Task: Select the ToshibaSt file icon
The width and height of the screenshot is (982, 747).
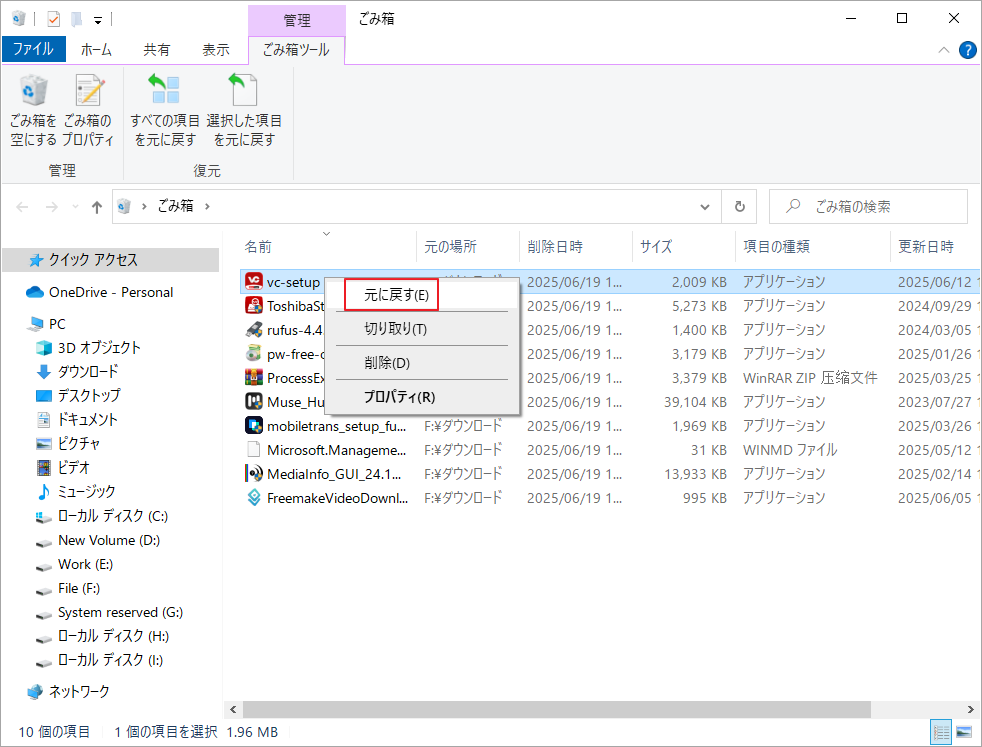Action: 254,306
